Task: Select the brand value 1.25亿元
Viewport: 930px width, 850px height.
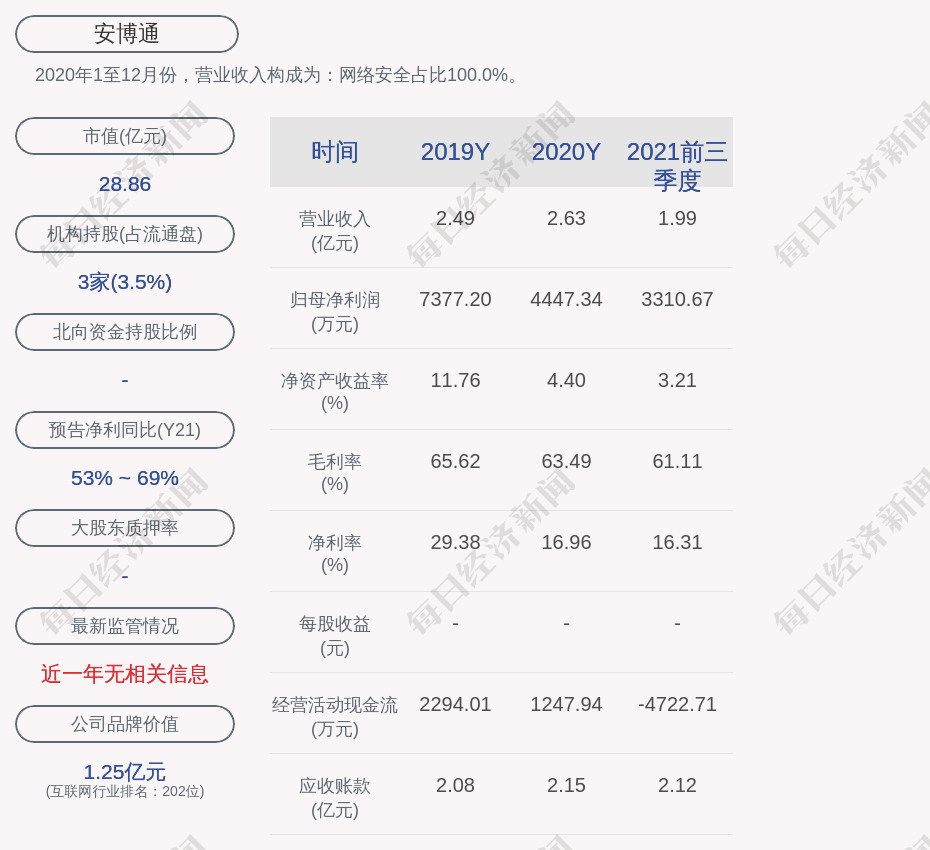Action: point(125,772)
